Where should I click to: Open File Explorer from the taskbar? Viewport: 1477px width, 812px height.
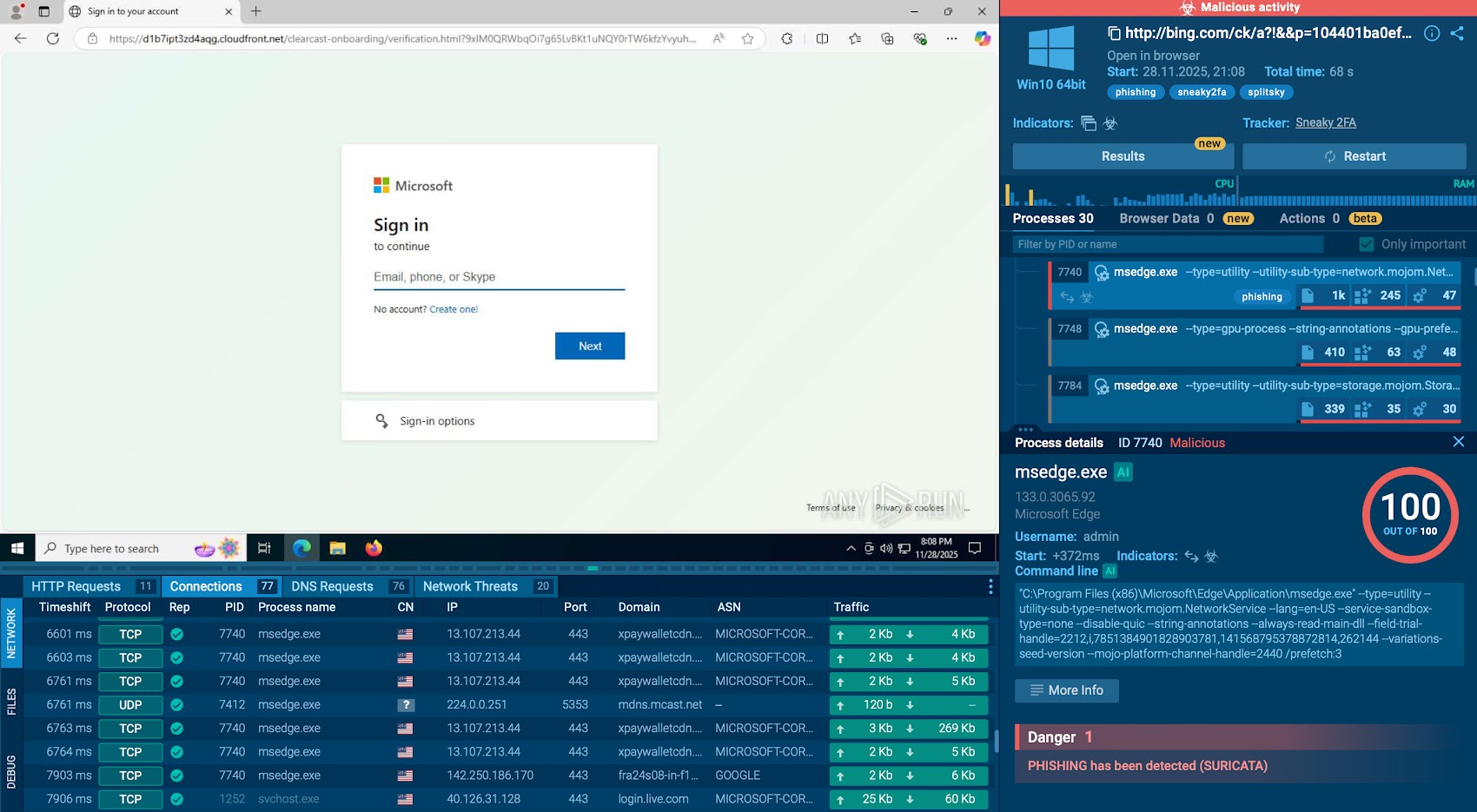tap(338, 548)
